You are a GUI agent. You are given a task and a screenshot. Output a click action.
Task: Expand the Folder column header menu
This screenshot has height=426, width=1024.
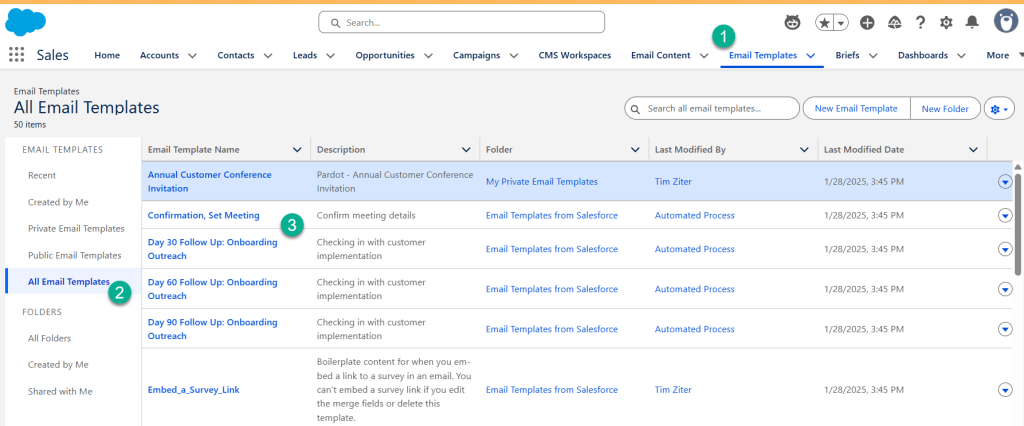pos(635,150)
